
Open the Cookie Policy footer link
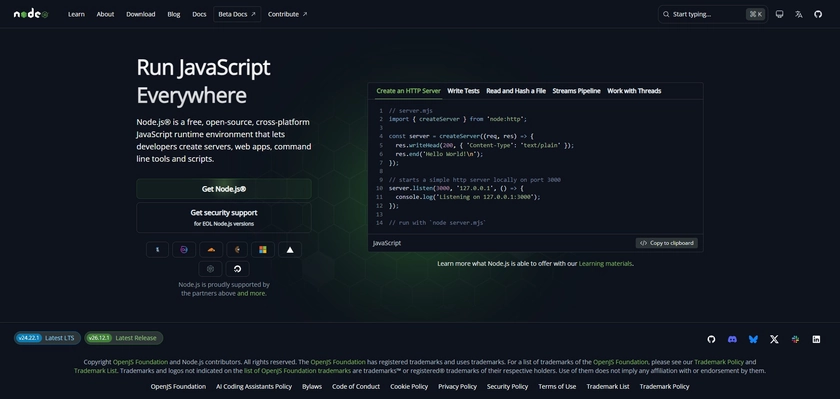point(409,386)
